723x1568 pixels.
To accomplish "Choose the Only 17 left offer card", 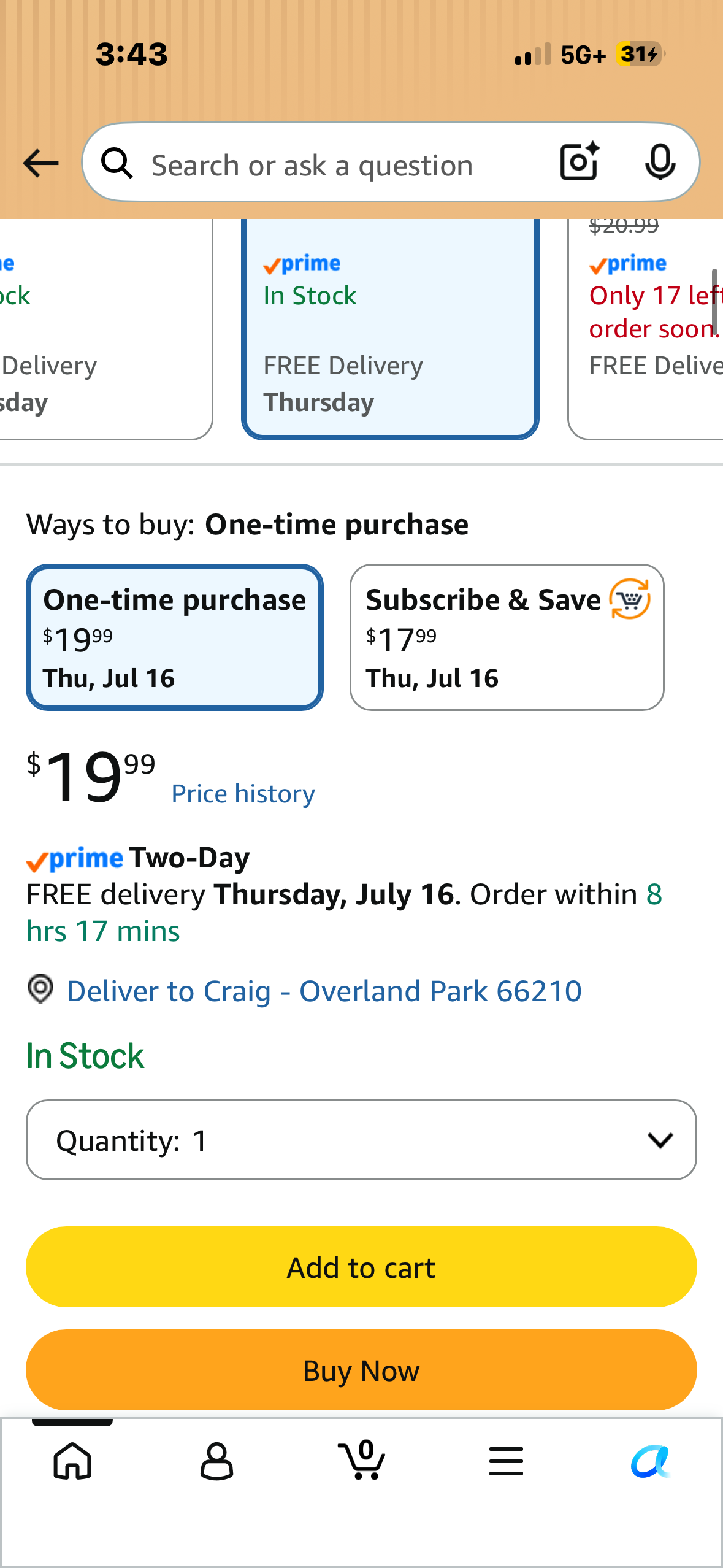I will pyautogui.click(x=646, y=329).
